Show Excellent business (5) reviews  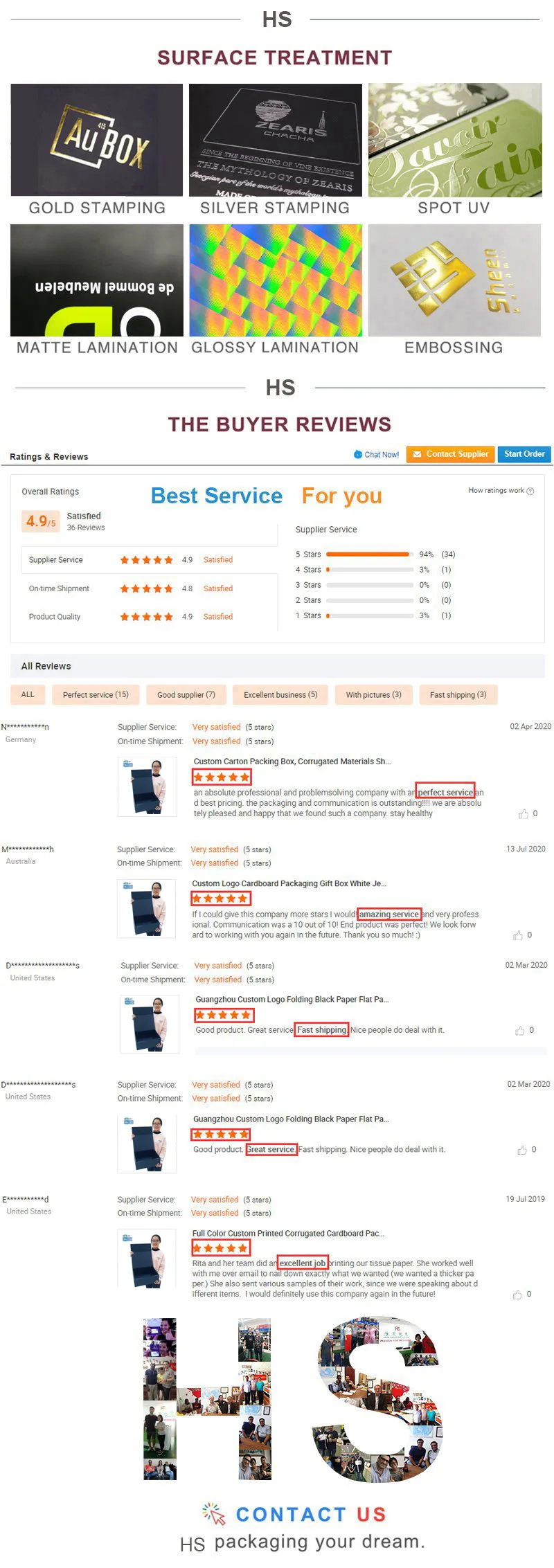[x=280, y=694]
